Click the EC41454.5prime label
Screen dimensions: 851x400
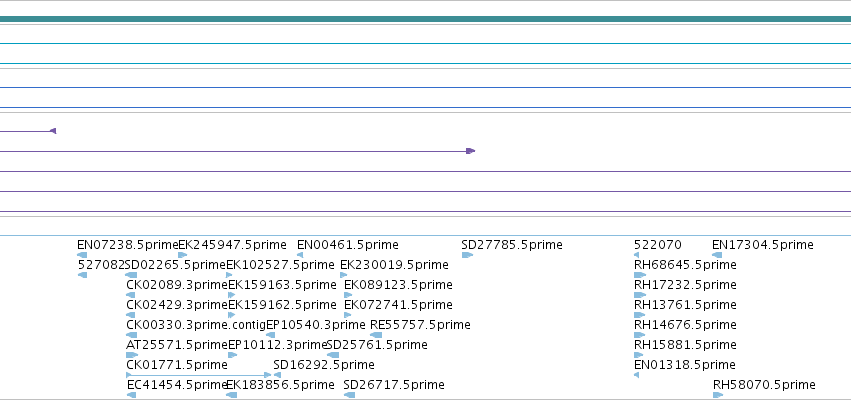coord(177,385)
